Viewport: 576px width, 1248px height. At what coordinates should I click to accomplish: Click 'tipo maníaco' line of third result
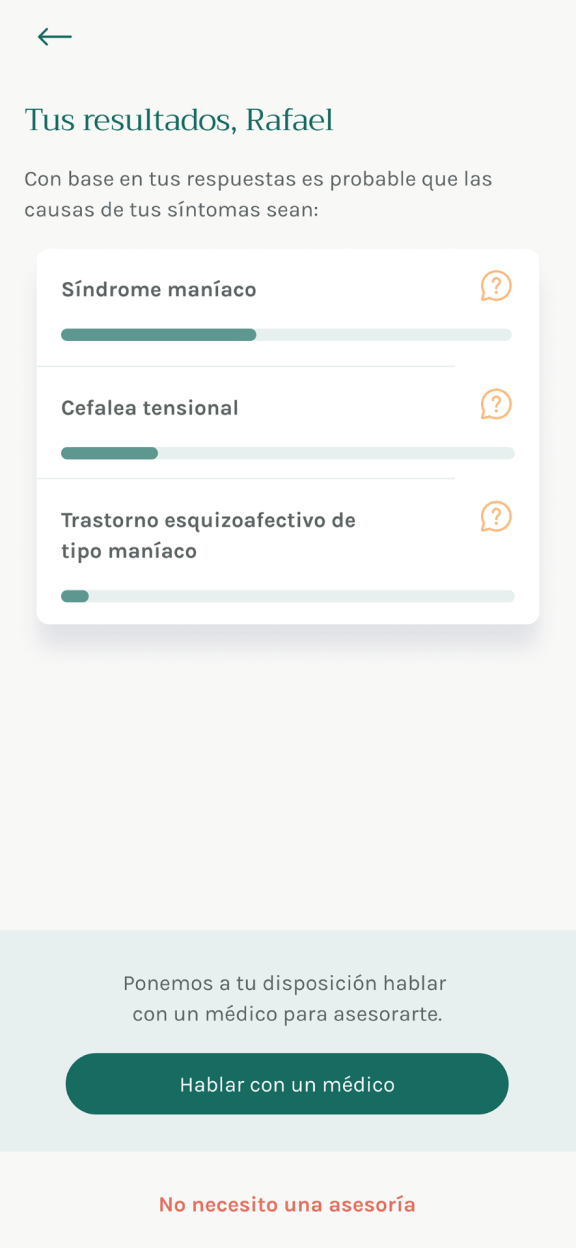(129, 551)
